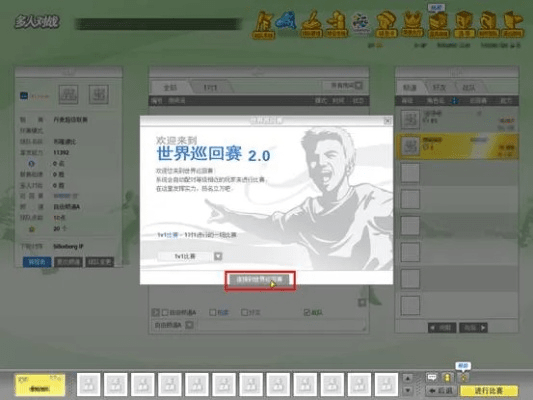Click the enter world tour button in dialog
Viewport: 533px width, 400px height.
click(260, 280)
